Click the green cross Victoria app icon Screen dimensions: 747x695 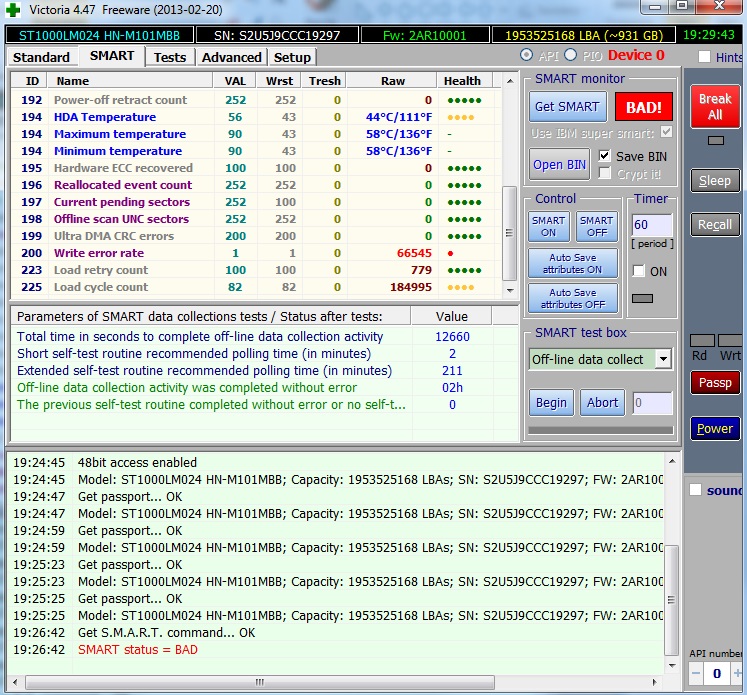click(x=13, y=10)
